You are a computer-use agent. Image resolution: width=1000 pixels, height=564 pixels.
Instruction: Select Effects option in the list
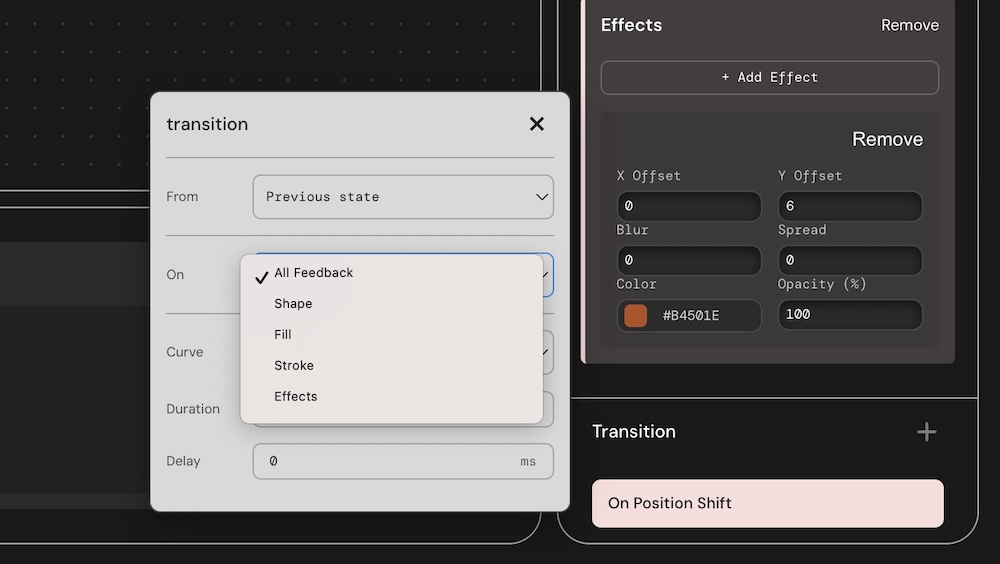(296, 397)
